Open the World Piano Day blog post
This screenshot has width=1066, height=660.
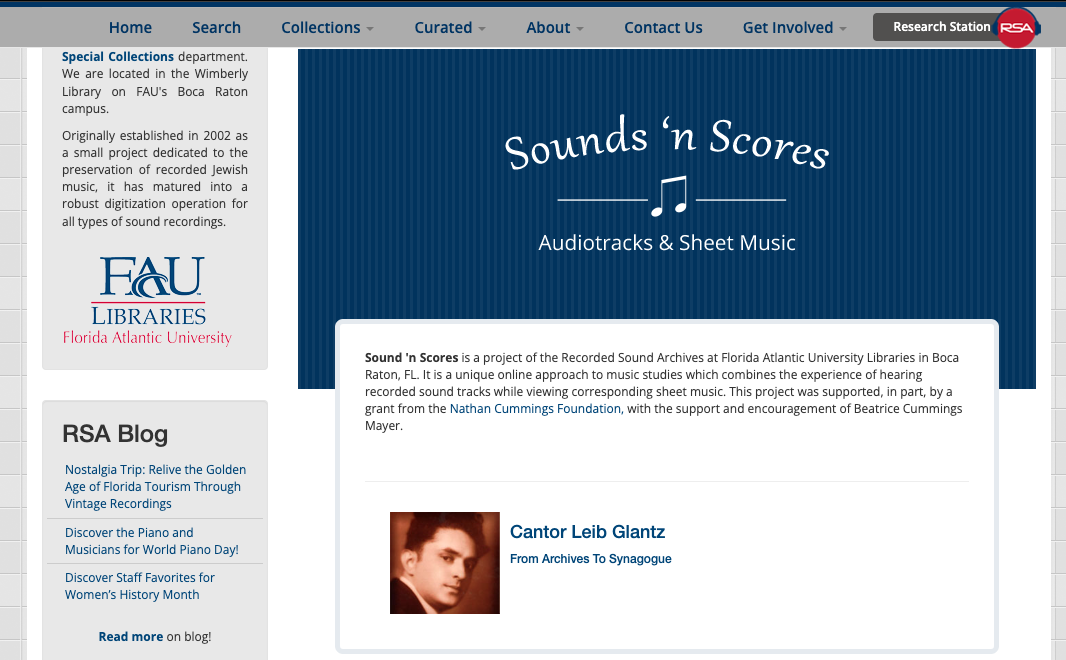click(x=151, y=541)
